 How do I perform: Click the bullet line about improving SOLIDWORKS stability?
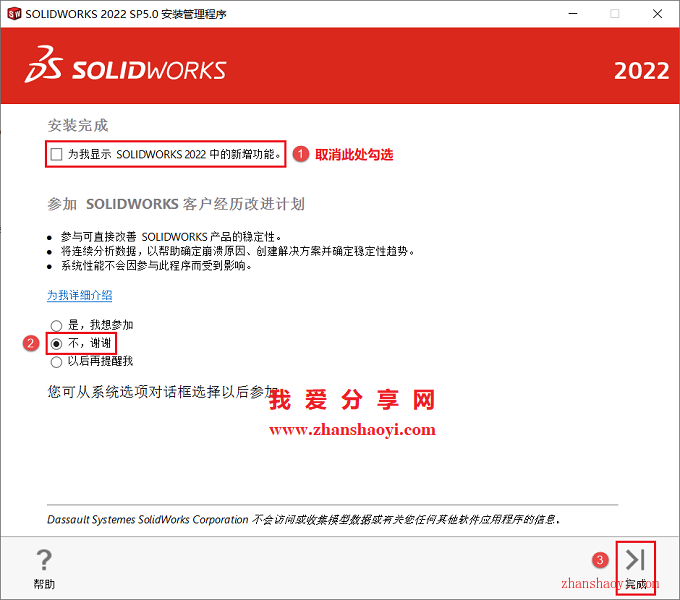click(x=171, y=237)
